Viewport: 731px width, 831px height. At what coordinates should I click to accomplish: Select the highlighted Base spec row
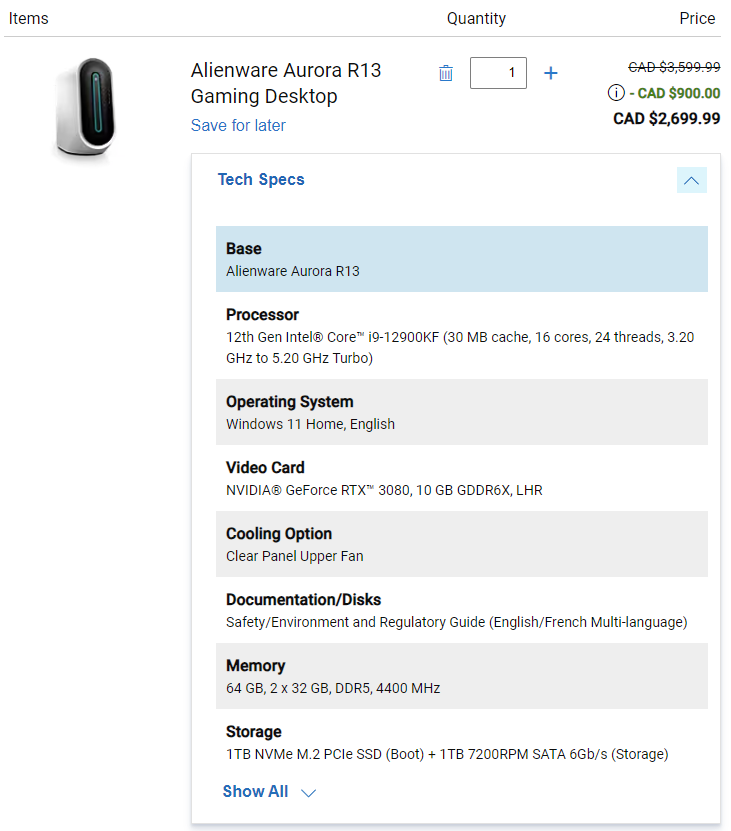[x=461, y=259]
